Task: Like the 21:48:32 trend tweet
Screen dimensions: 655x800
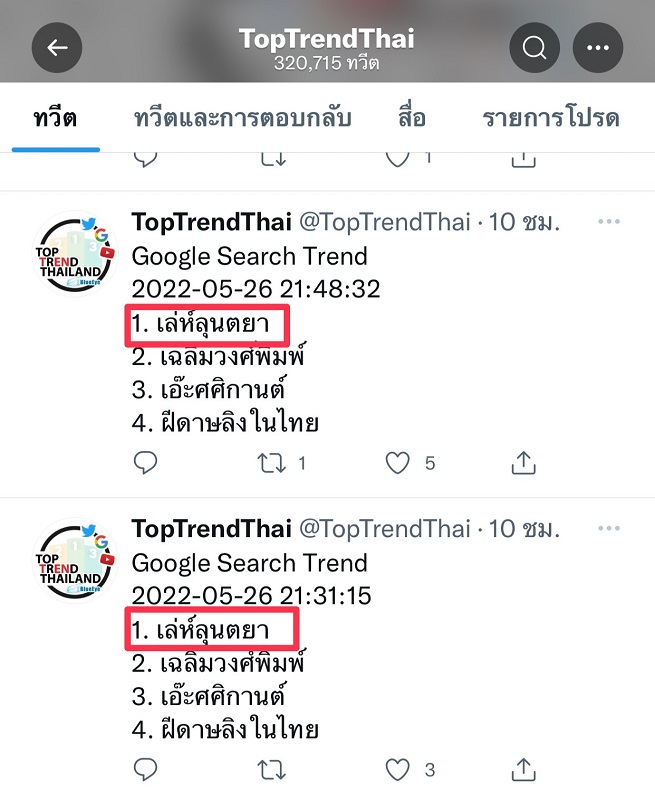Action: coord(398,462)
